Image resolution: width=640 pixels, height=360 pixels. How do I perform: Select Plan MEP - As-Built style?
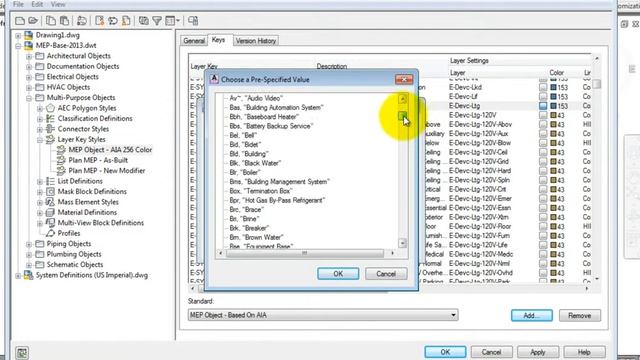(x=98, y=160)
